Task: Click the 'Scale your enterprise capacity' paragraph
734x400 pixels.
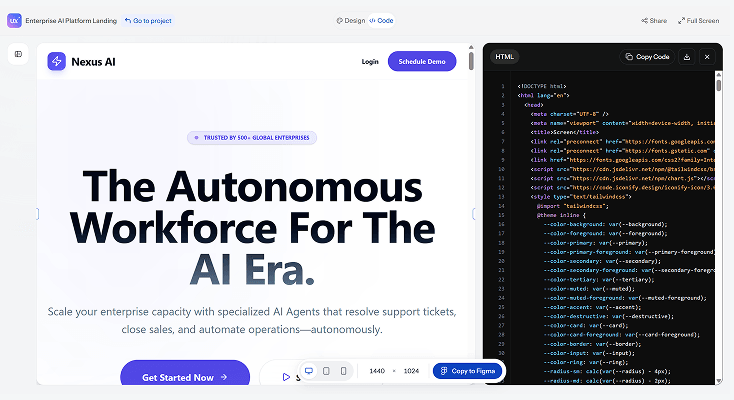Action: [x=252, y=320]
